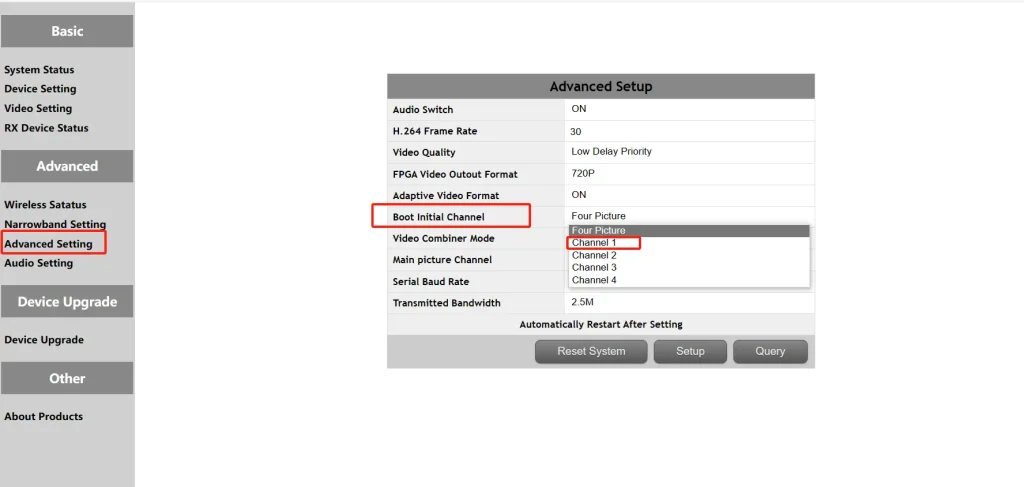Image resolution: width=1024 pixels, height=487 pixels.
Task: Open System Status page
Action: [39, 70]
